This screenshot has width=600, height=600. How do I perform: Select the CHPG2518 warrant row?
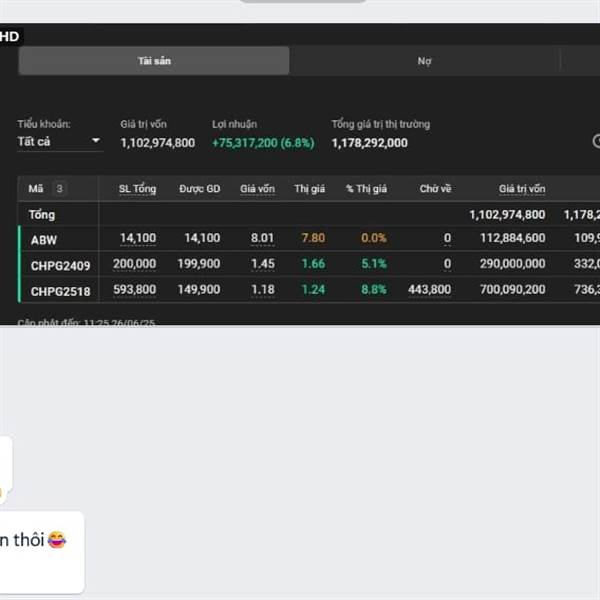tap(309, 290)
